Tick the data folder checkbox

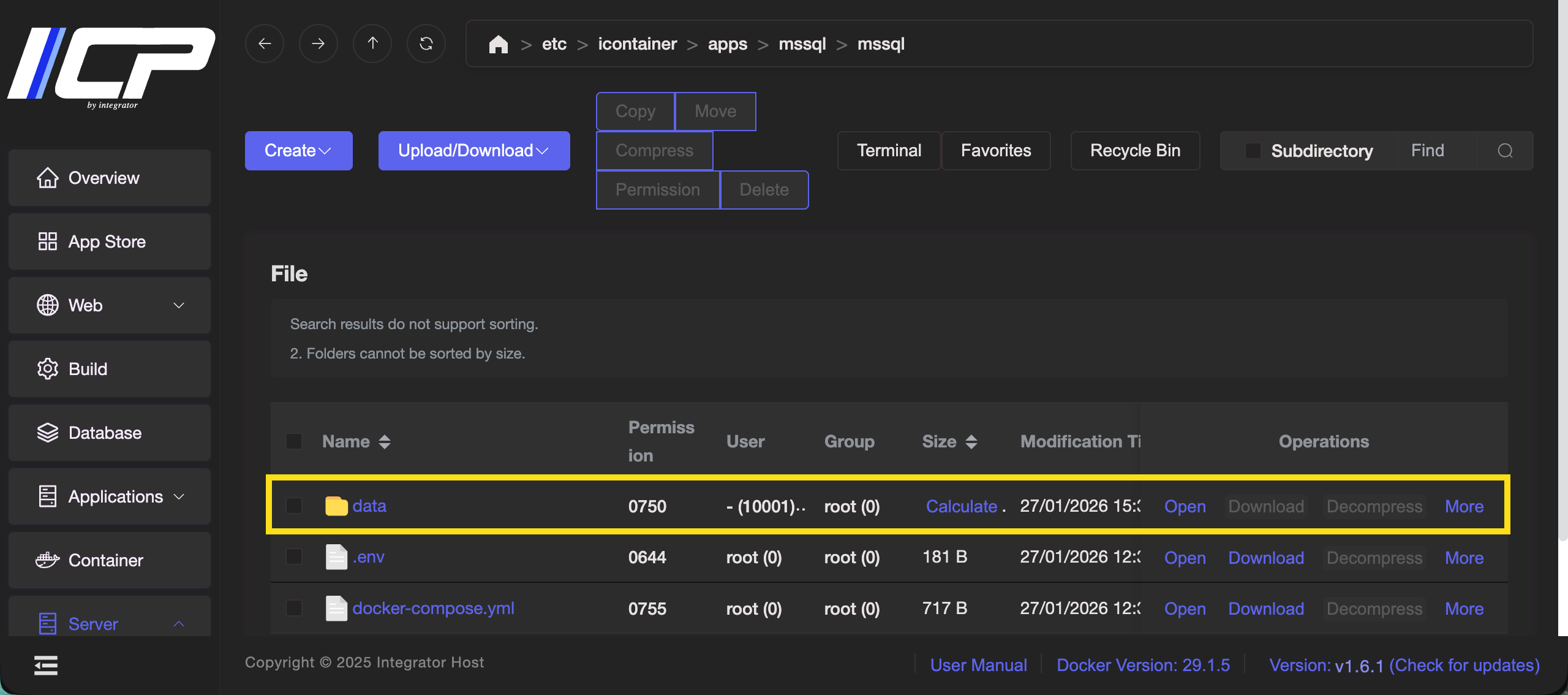[x=294, y=506]
